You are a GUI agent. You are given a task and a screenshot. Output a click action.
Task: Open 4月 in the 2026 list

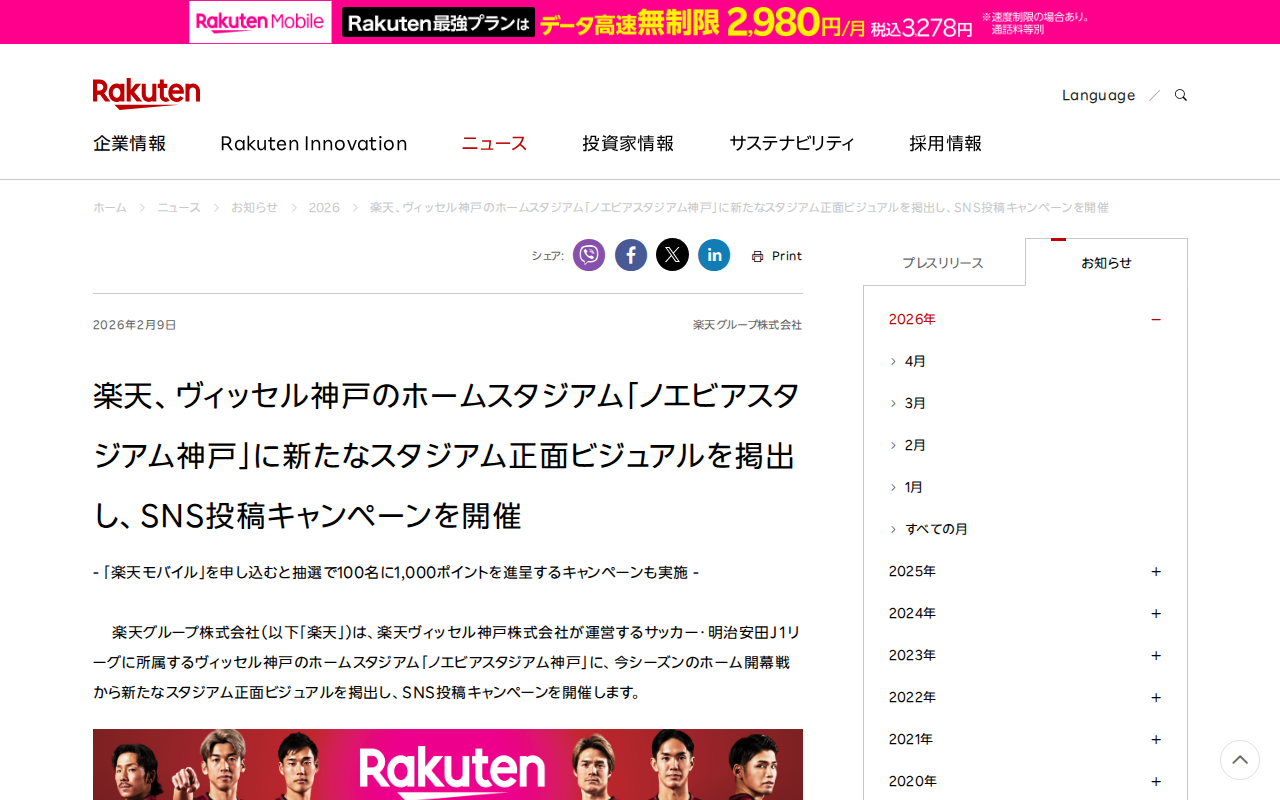coord(915,361)
